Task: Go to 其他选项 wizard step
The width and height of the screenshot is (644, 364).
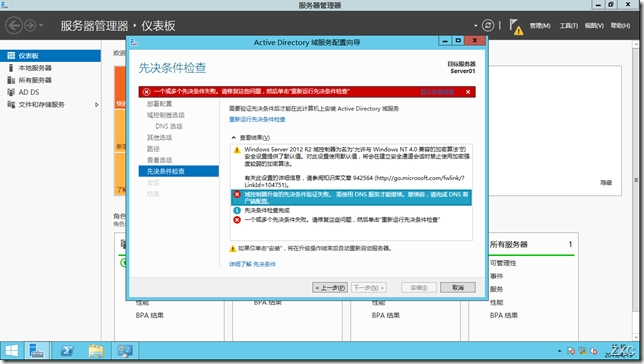Action: [159, 138]
